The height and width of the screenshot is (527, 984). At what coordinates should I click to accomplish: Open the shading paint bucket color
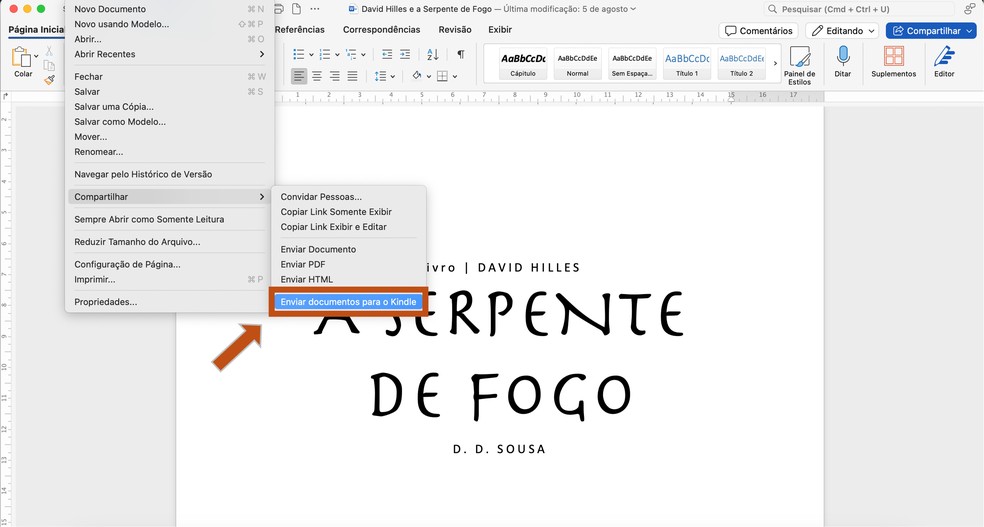pyautogui.click(x=417, y=76)
